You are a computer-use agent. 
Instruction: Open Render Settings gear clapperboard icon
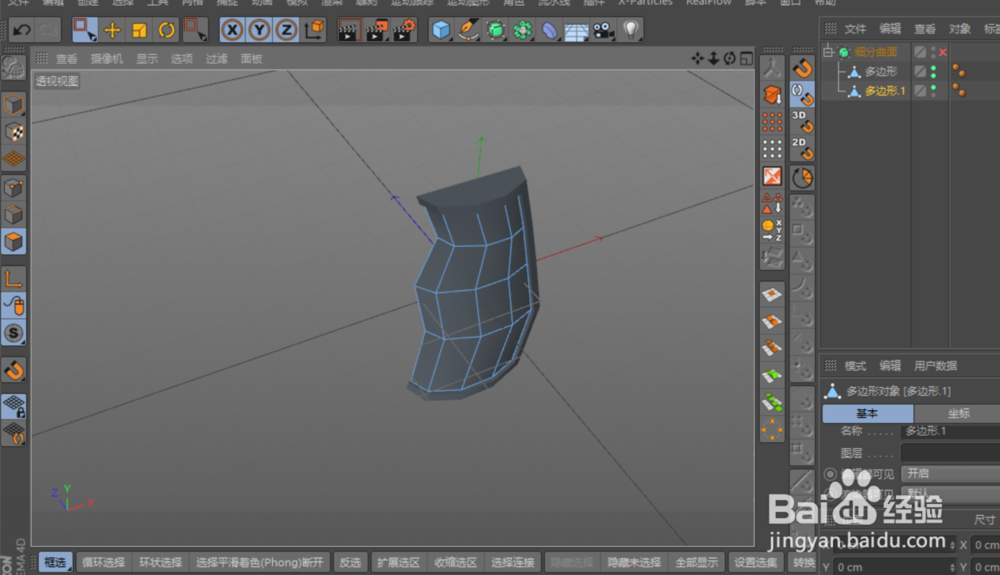click(x=404, y=30)
